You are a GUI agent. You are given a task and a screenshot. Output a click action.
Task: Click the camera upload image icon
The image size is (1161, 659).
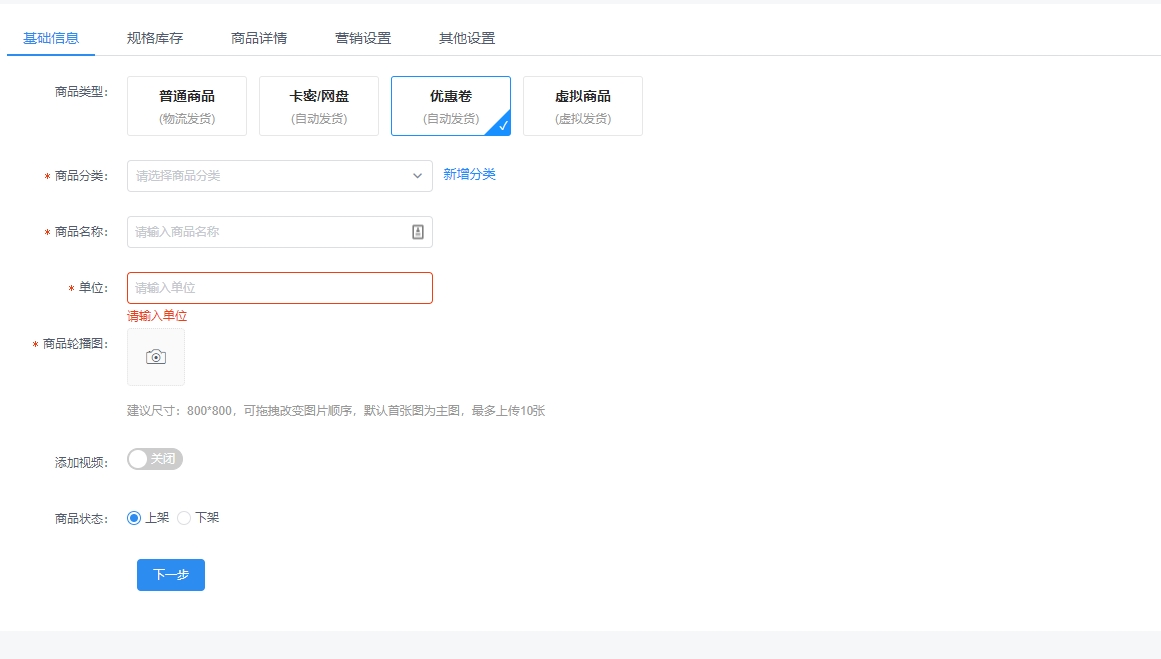156,357
